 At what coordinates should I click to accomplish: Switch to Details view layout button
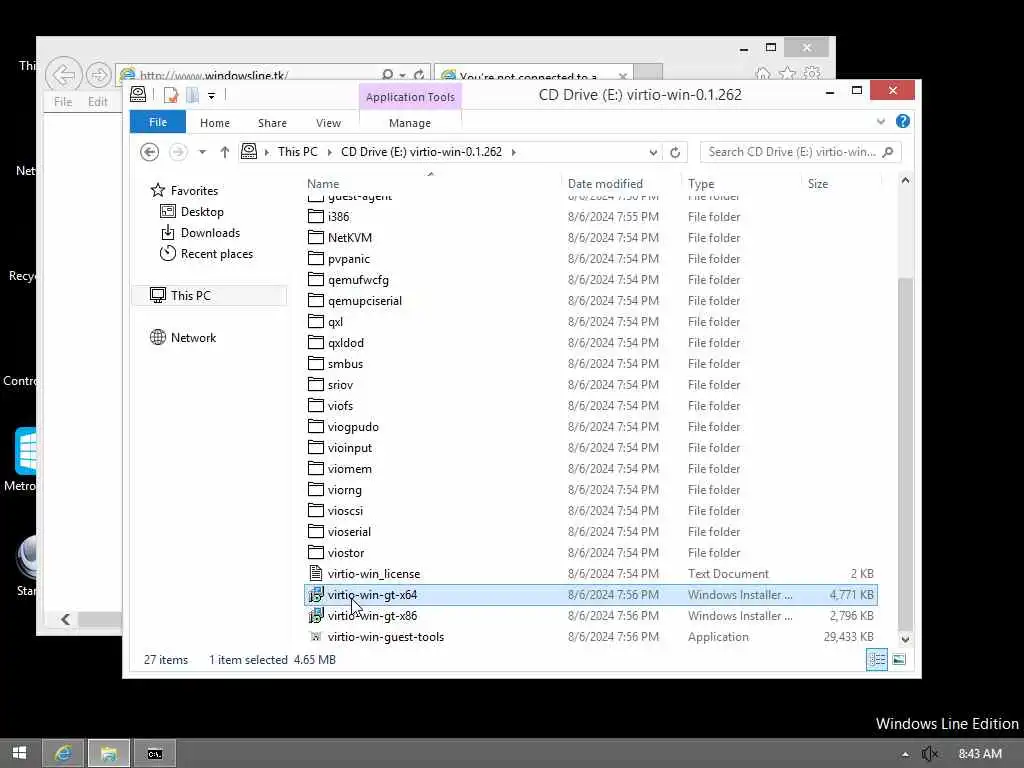[x=876, y=660]
